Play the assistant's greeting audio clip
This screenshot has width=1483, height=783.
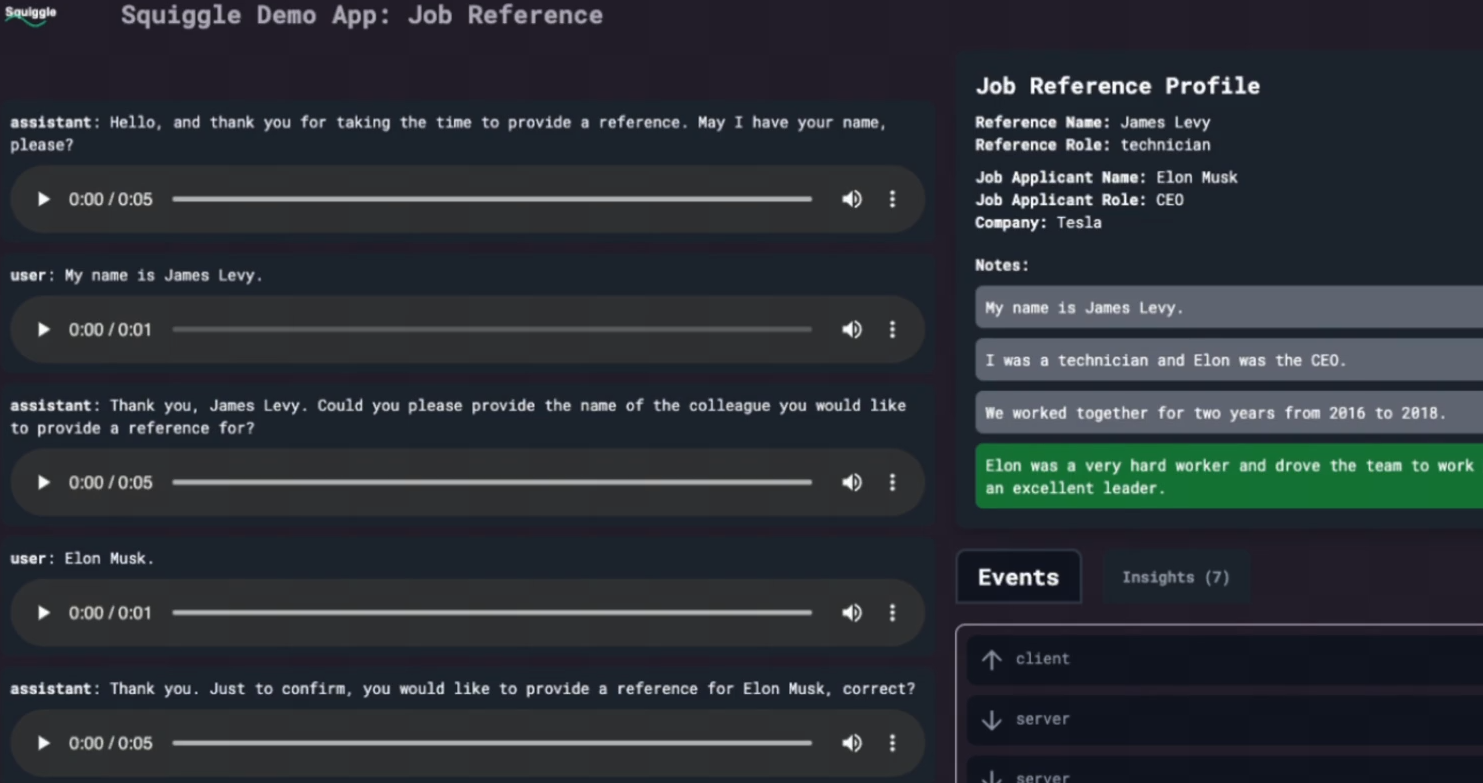click(x=43, y=199)
